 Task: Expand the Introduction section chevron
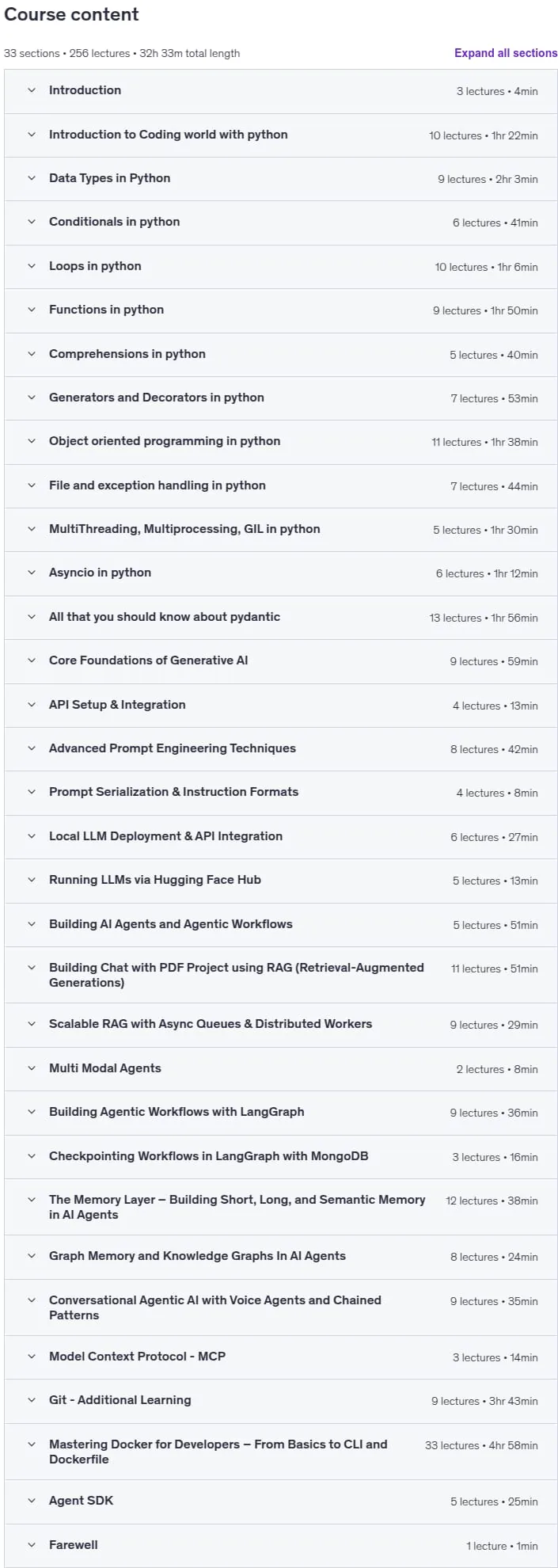pos(32,90)
